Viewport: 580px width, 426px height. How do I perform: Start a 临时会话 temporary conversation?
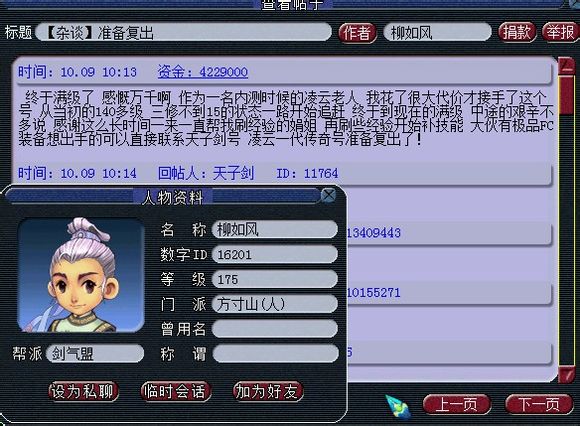tap(176, 391)
